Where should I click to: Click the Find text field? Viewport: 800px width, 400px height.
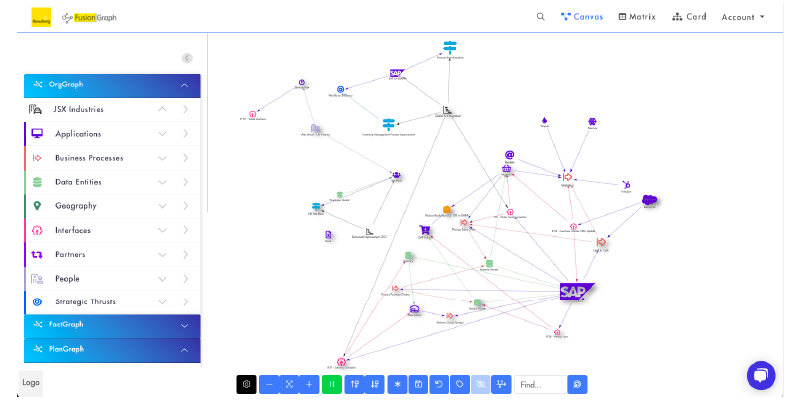540,384
